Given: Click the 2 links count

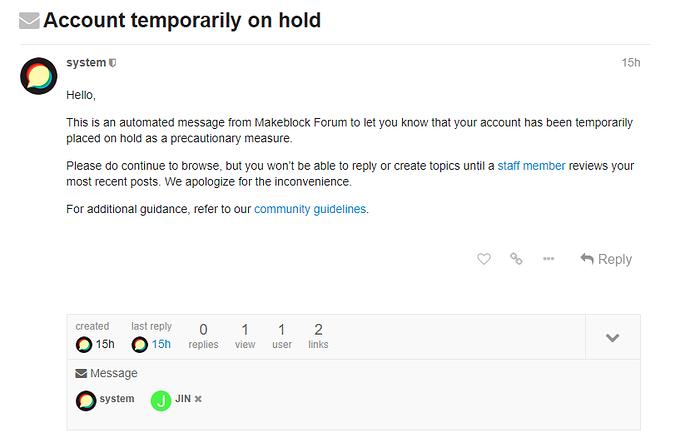Looking at the screenshot, I should coord(318,336).
